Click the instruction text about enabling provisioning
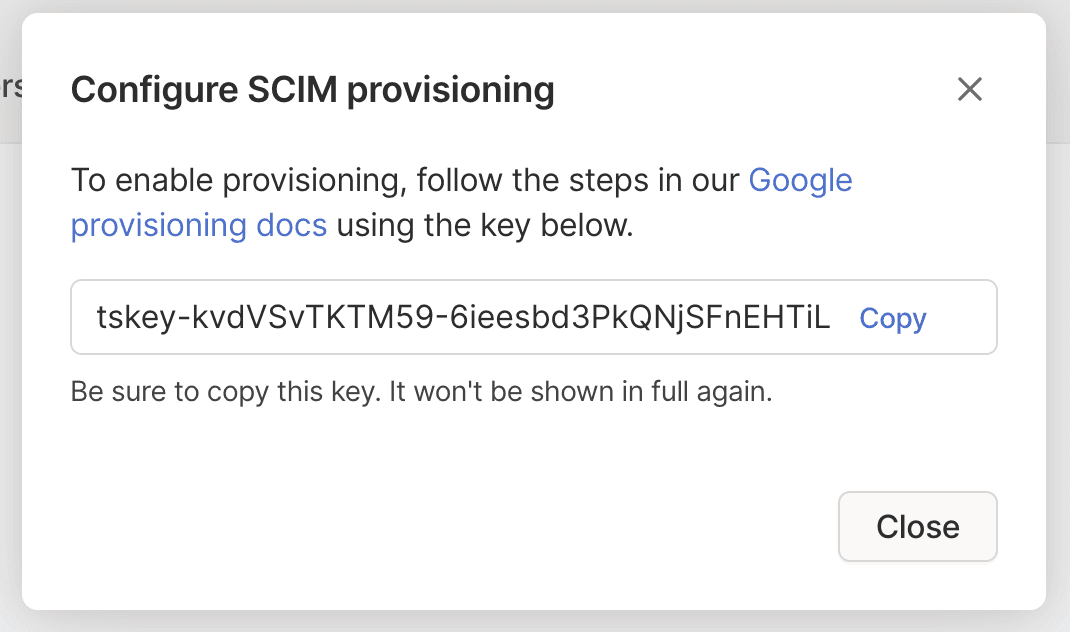 [400, 180]
